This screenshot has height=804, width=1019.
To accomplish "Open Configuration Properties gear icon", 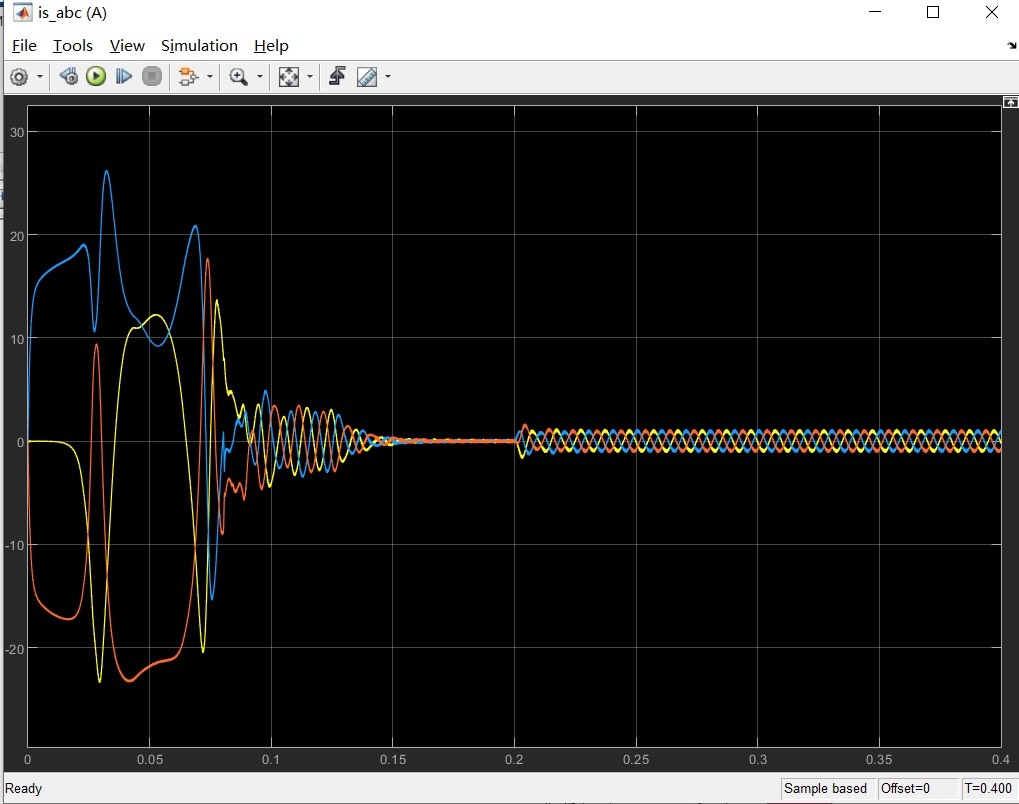I will [19, 77].
